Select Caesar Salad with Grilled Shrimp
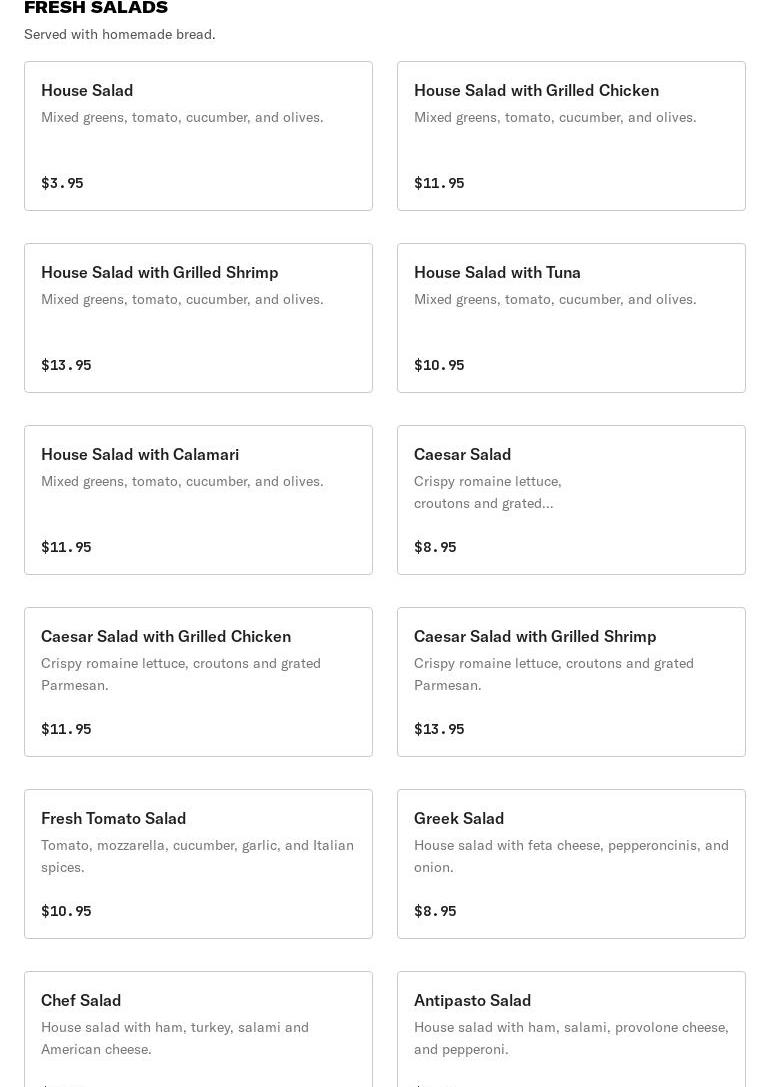 tap(571, 682)
